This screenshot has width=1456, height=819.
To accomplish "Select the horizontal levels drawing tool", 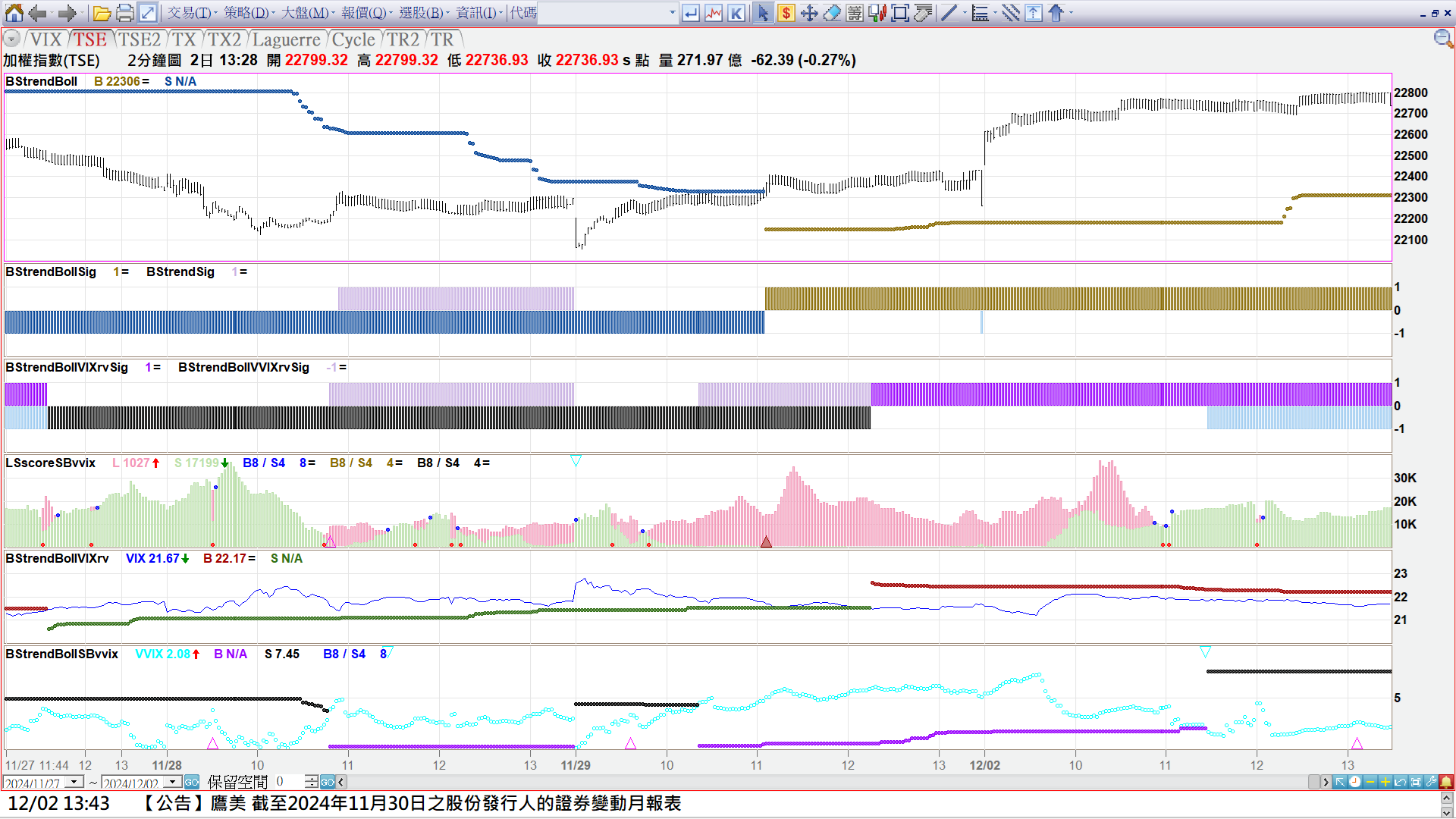I will (980, 13).
